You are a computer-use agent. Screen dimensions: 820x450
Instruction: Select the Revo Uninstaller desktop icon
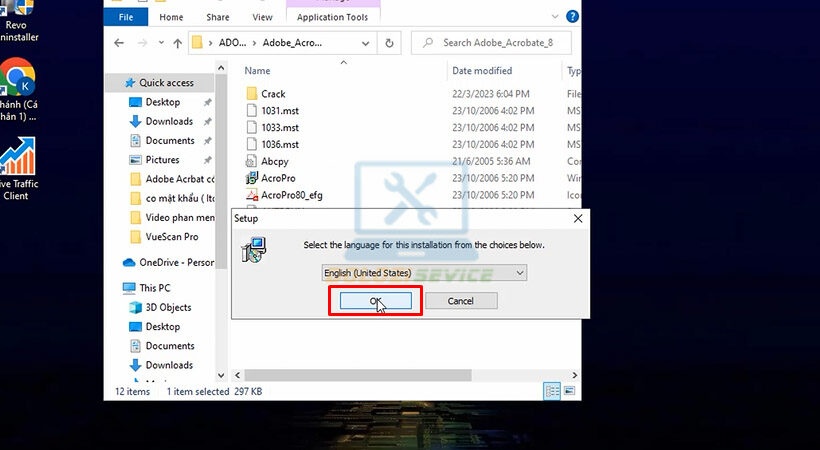click(x=17, y=21)
